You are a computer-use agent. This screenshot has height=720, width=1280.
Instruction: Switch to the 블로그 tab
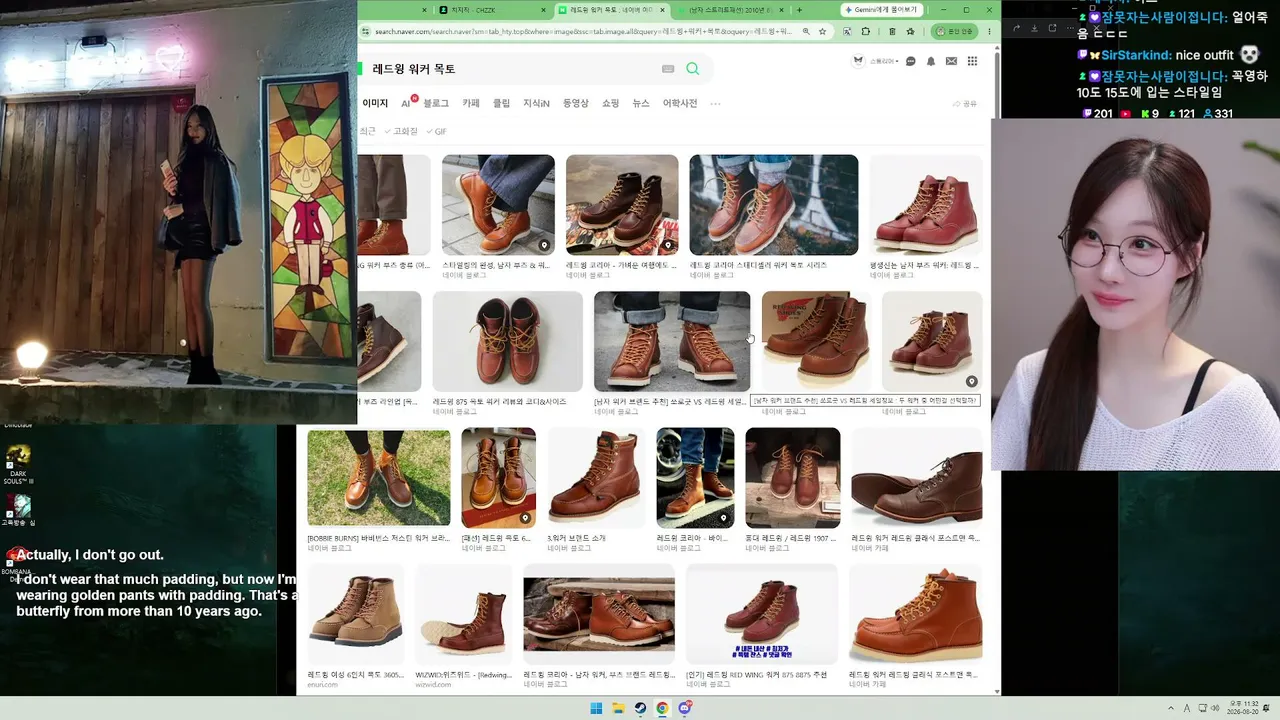[x=436, y=103]
